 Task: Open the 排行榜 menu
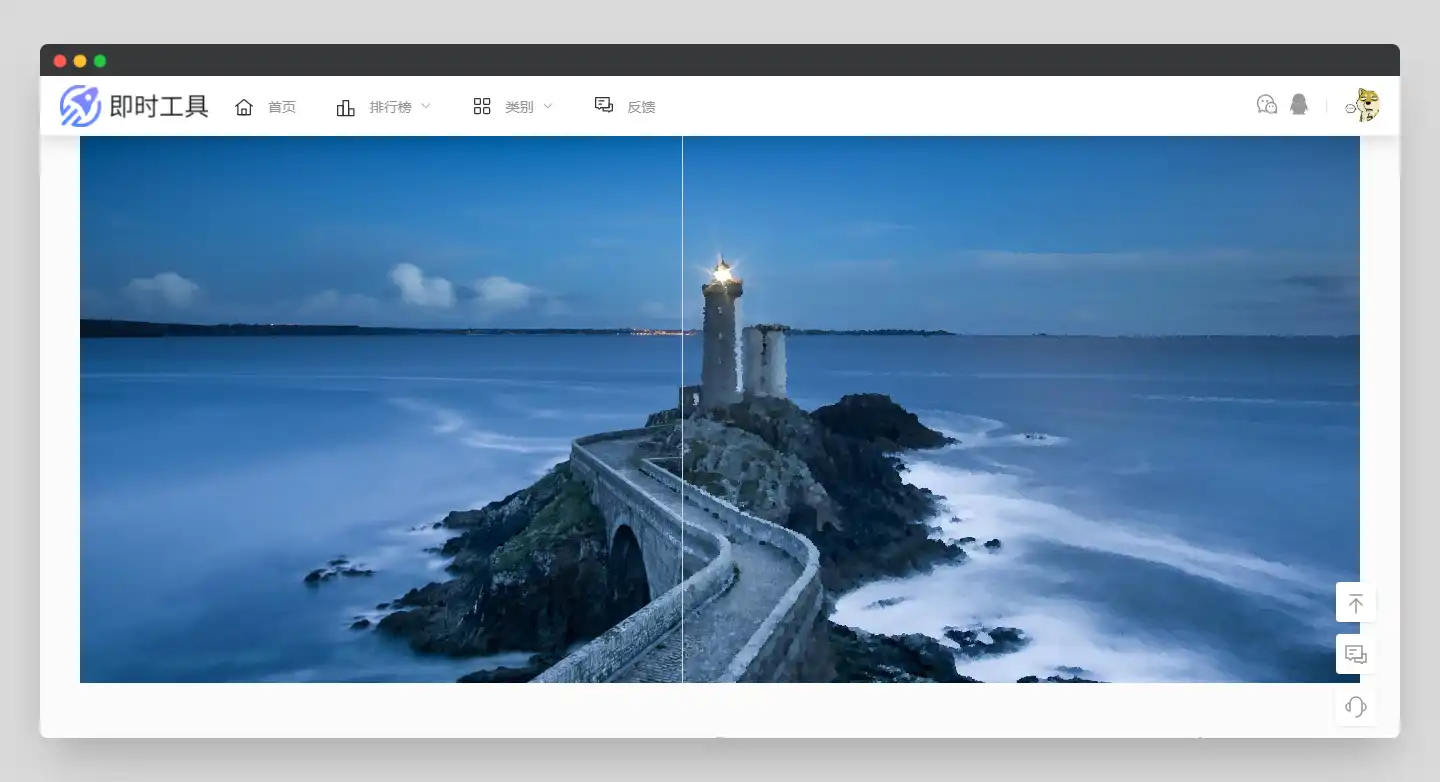coord(390,107)
